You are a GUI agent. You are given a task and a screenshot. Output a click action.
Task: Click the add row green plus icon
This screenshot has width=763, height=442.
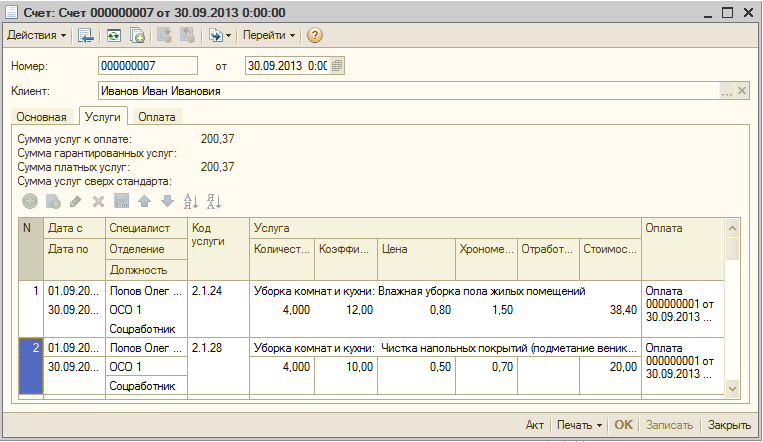point(30,201)
